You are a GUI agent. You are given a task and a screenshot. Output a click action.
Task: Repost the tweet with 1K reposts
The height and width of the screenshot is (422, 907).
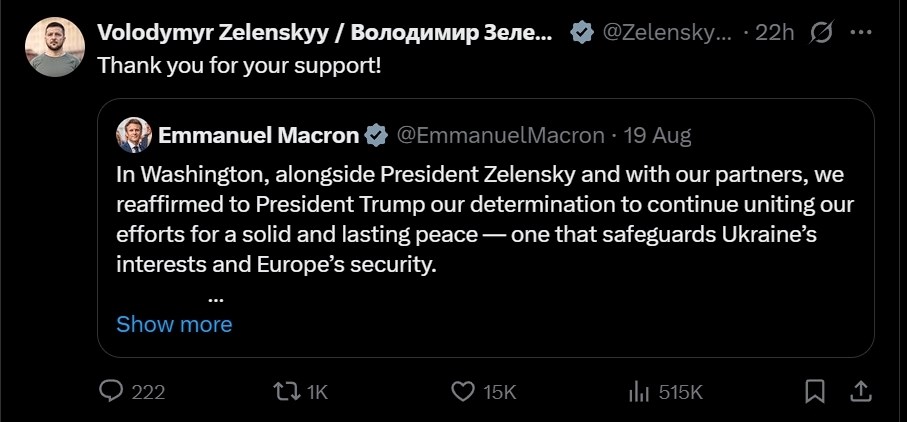click(x=286, y=392)
